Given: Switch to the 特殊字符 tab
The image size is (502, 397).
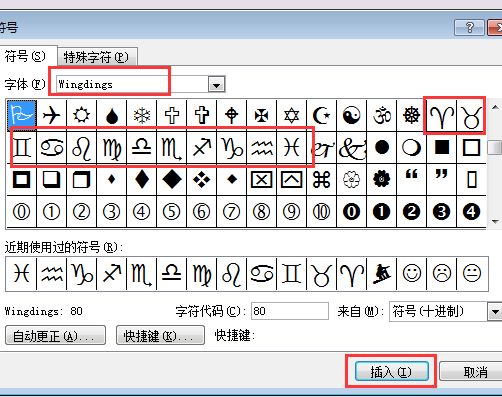Looking at the screenshot, I should pyautogui.click(x=97, y=57).
